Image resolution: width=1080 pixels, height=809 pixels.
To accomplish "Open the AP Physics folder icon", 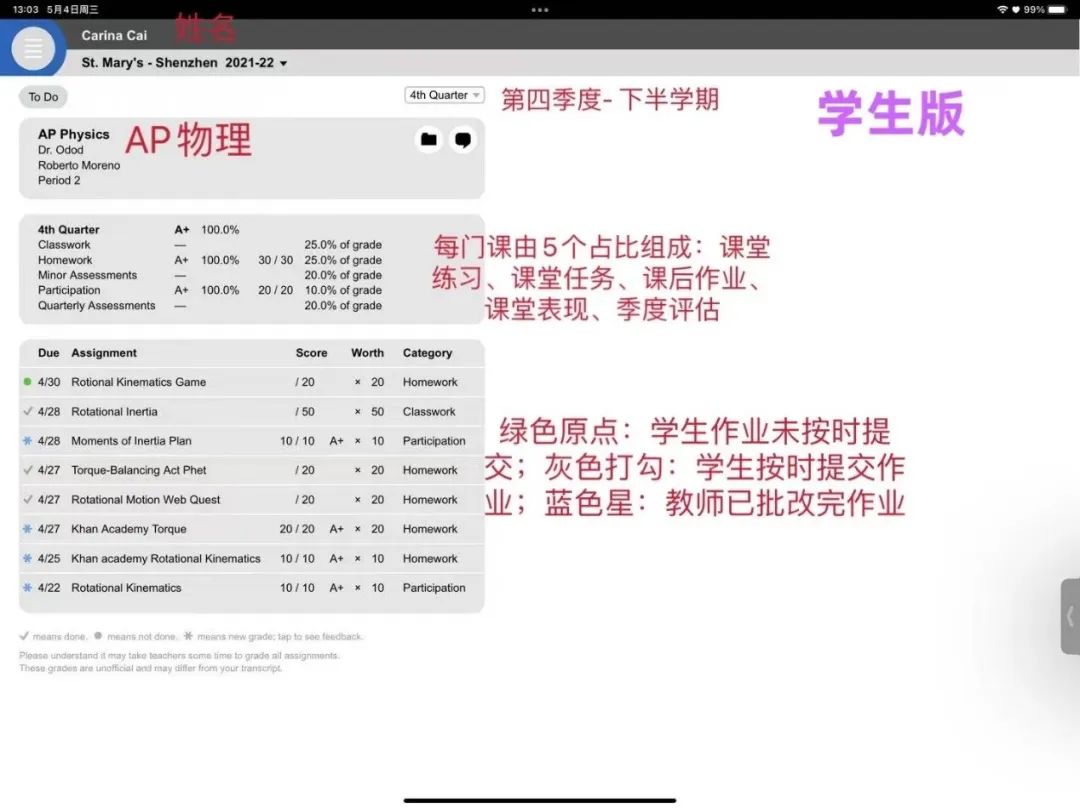I will tap(428, 140).
